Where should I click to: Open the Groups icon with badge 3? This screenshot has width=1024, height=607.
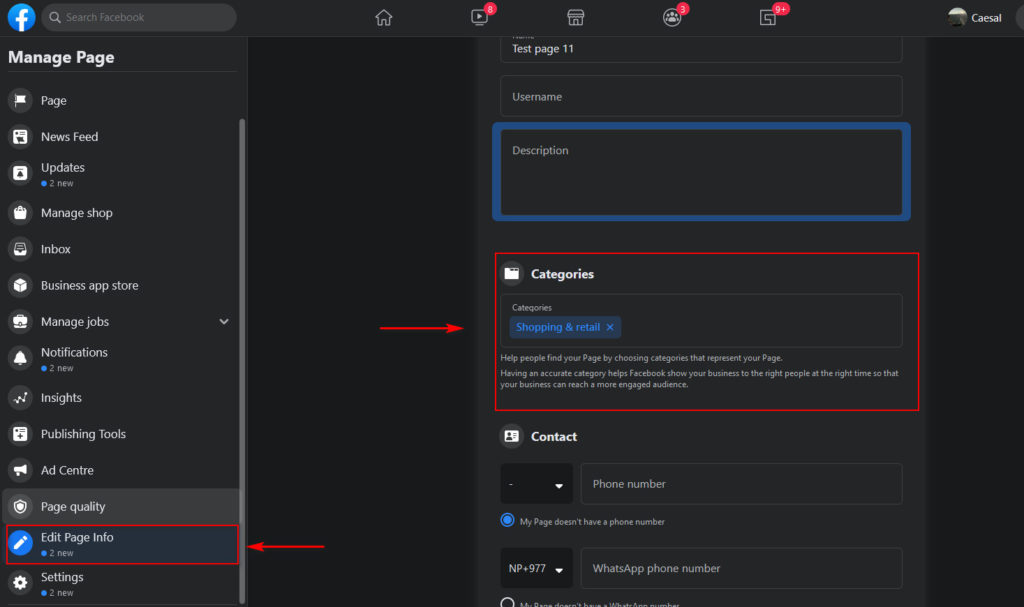pyautogui.click(x=672, y=18)
